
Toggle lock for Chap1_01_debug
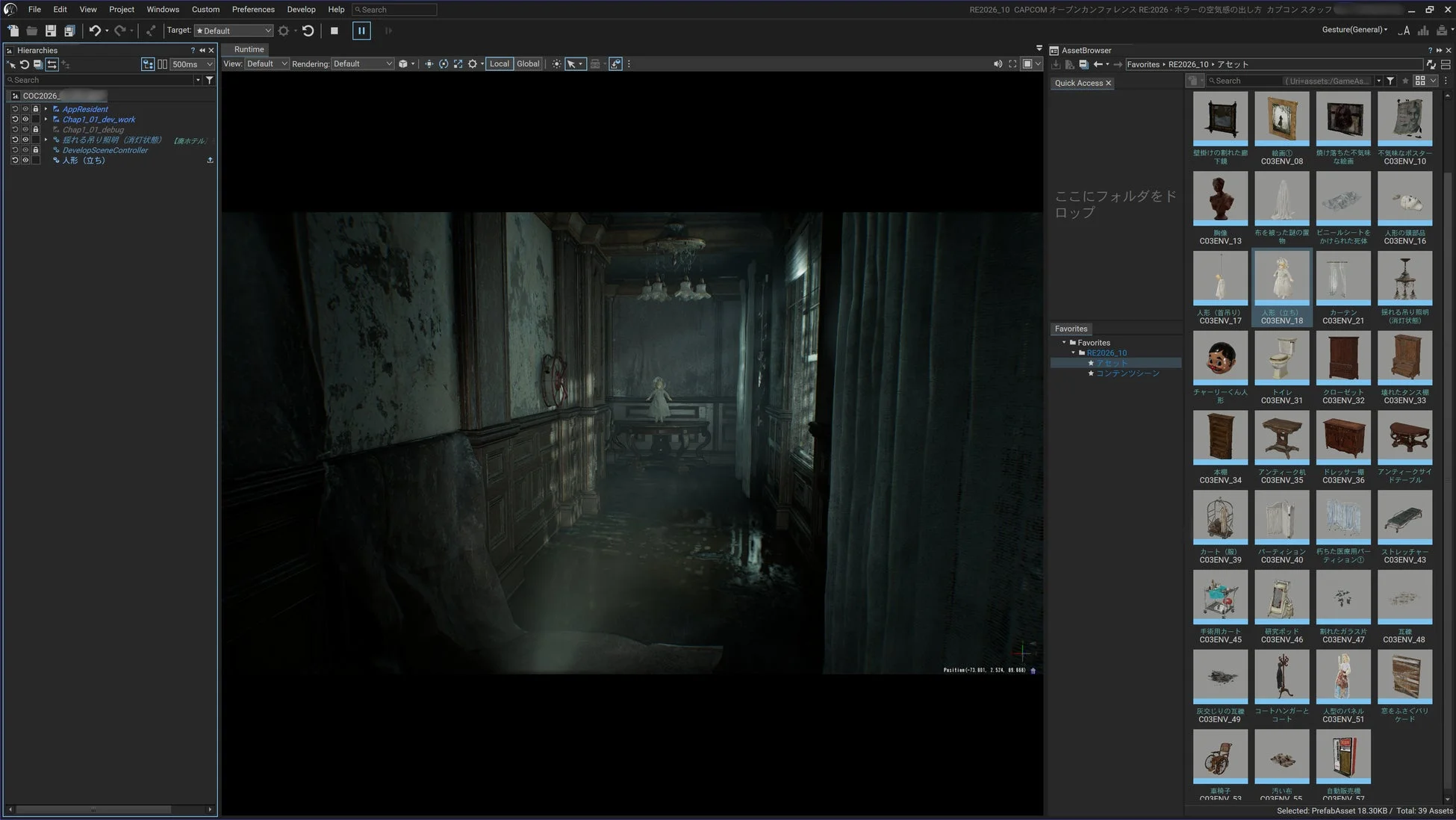coord(35,130)
